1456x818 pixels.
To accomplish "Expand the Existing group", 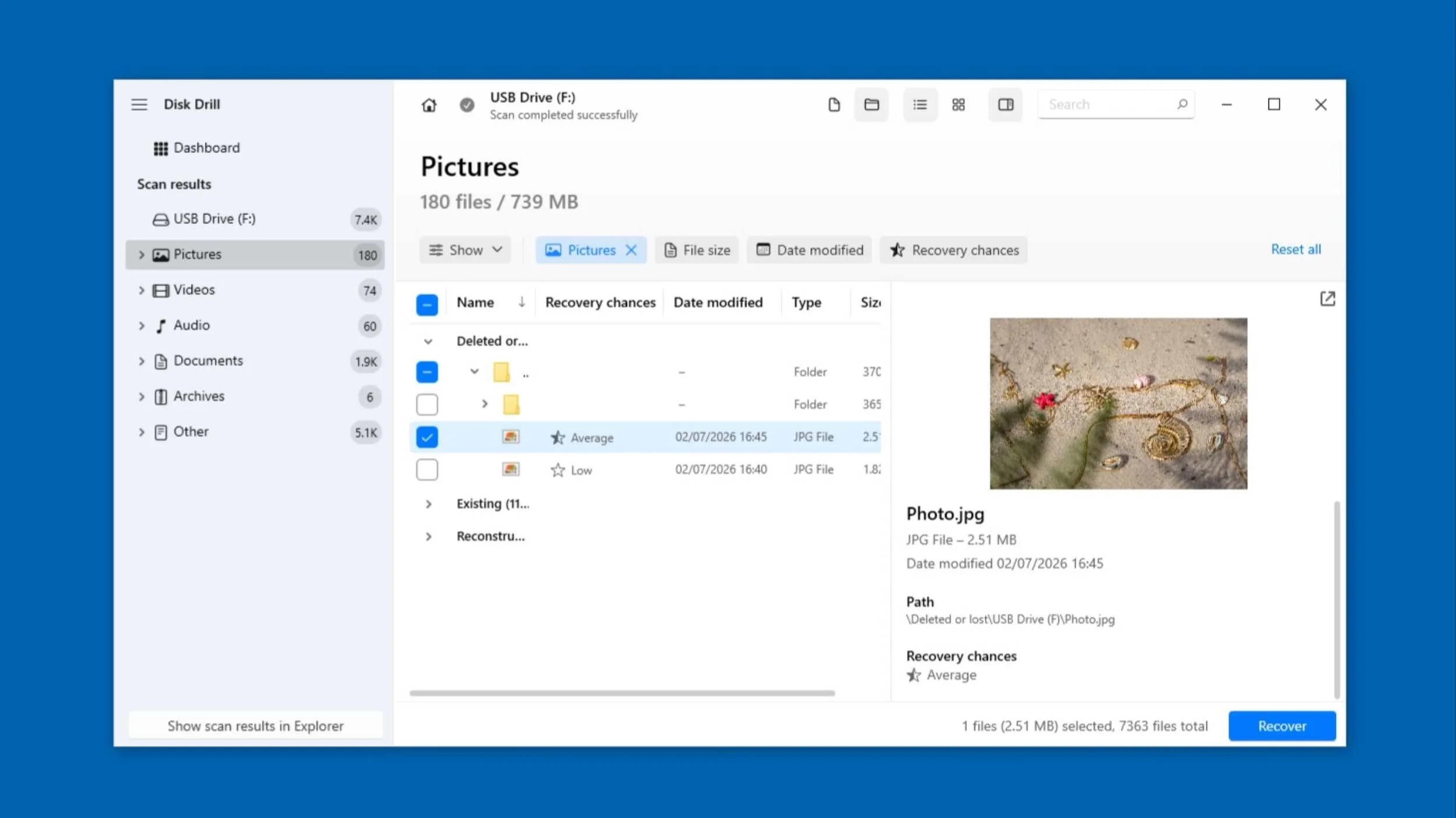I will point(428,504).
